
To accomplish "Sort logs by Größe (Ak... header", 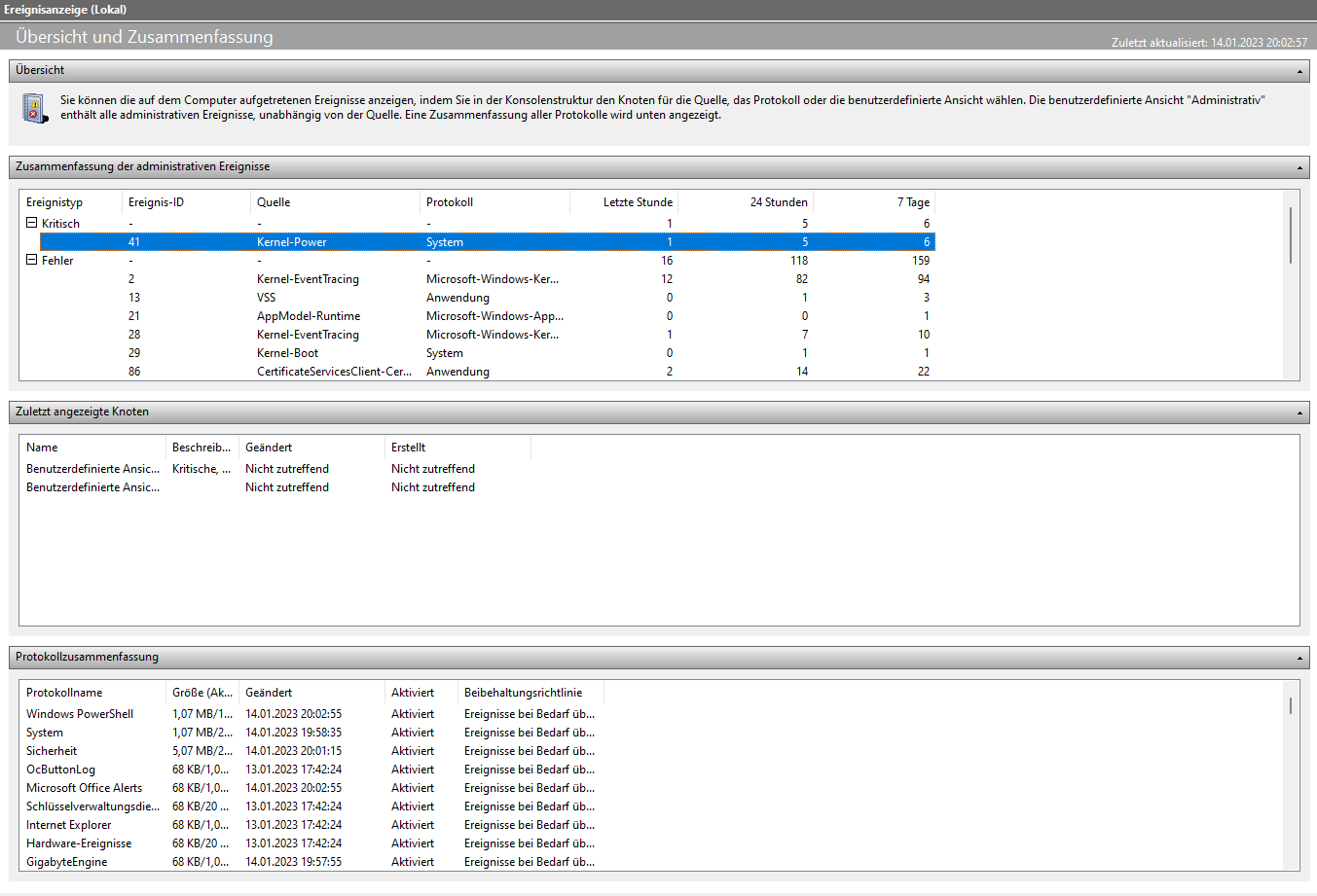I will pyautogui.click(x=202, y=693).
